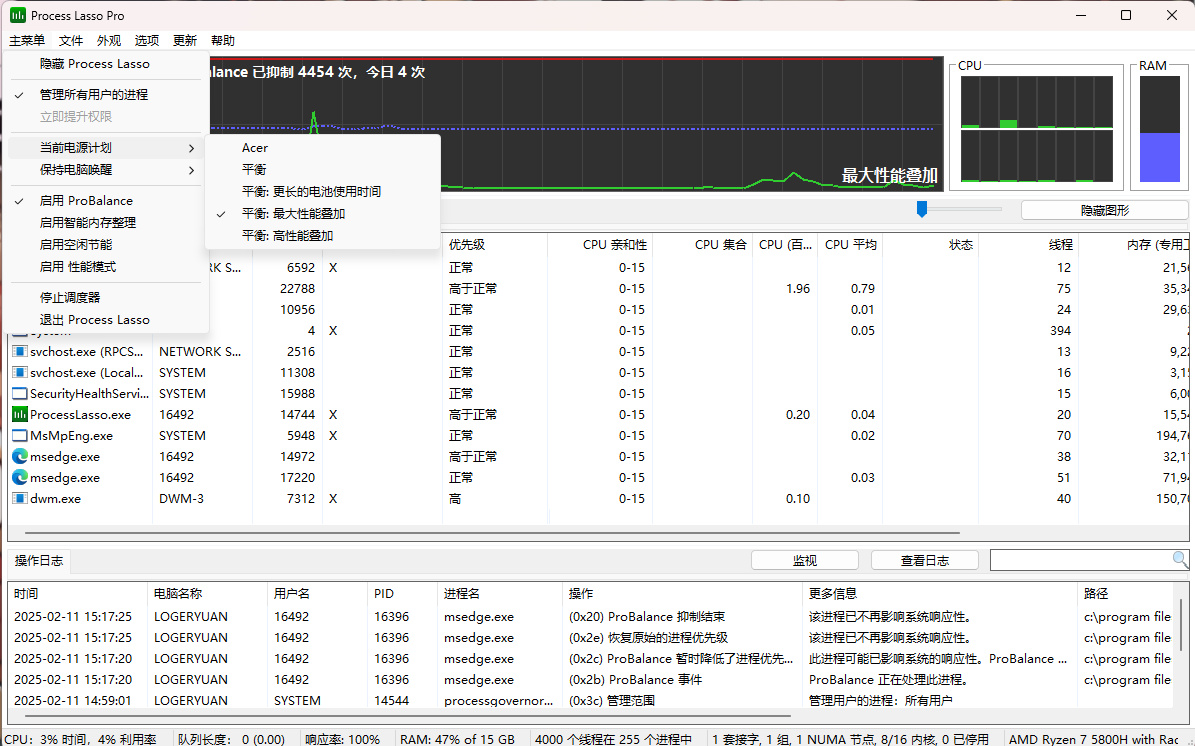Click the 监视 button

(805, 560)
